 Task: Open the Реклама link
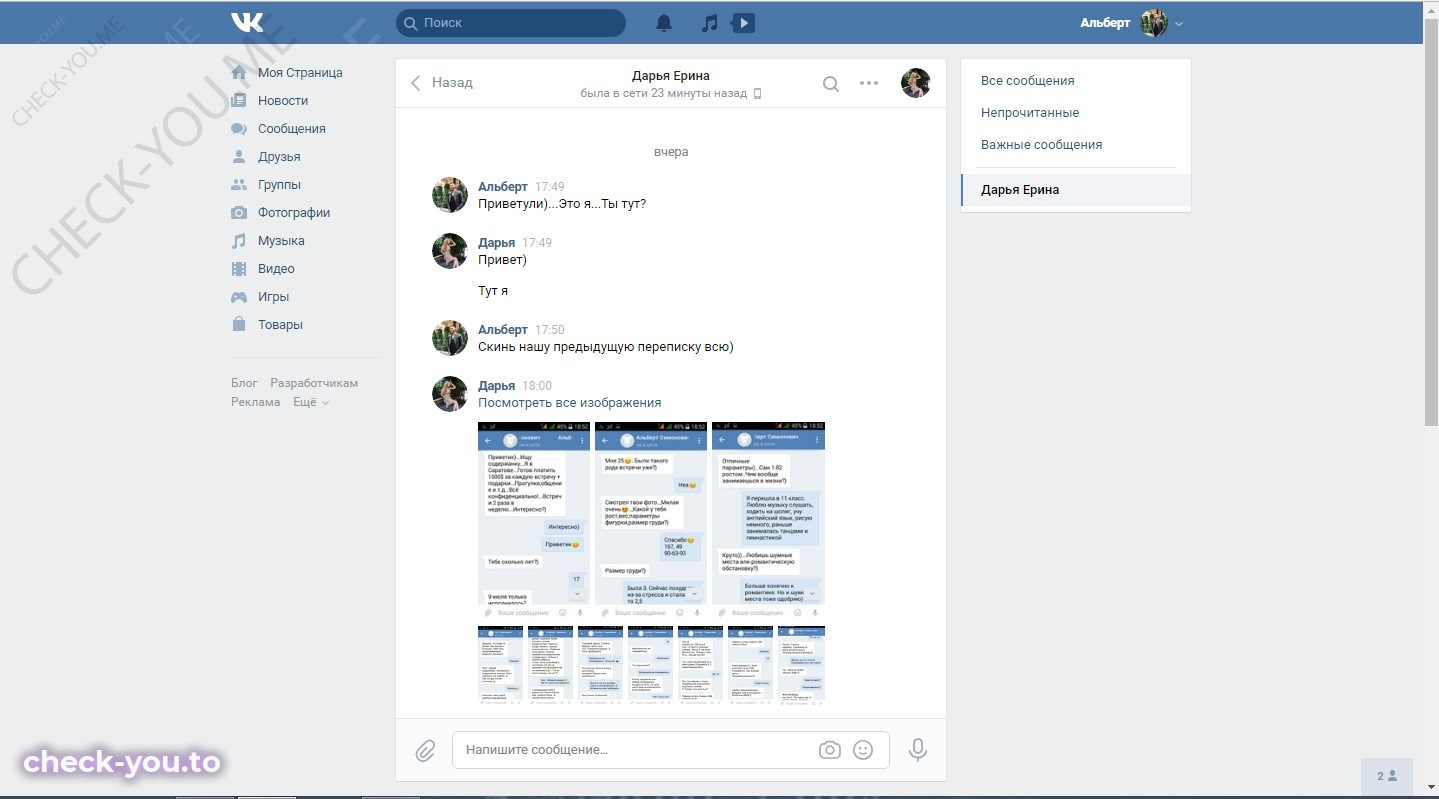(x=256, y=402)
